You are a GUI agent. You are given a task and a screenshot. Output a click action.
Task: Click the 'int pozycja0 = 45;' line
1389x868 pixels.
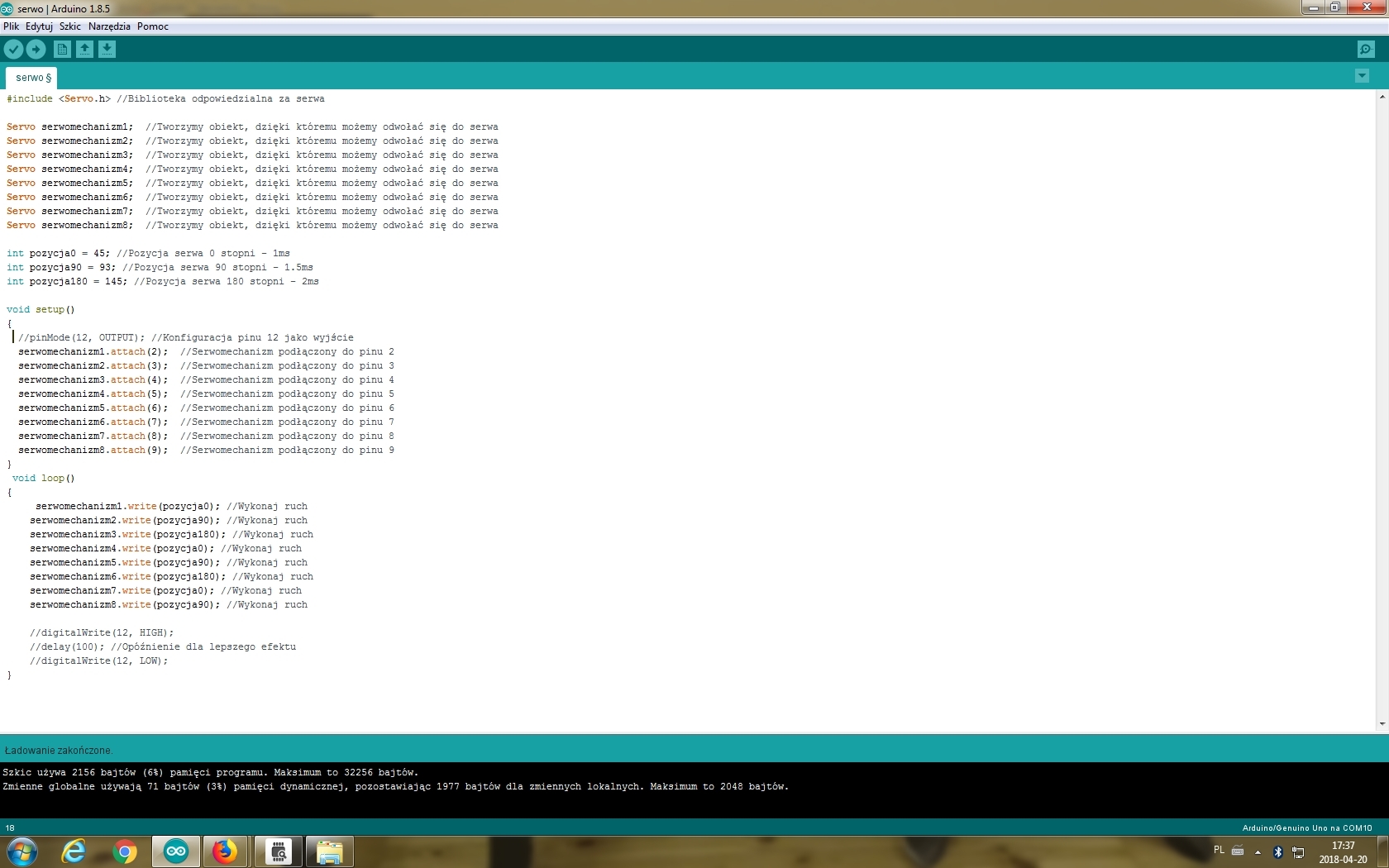pos(148,254)
